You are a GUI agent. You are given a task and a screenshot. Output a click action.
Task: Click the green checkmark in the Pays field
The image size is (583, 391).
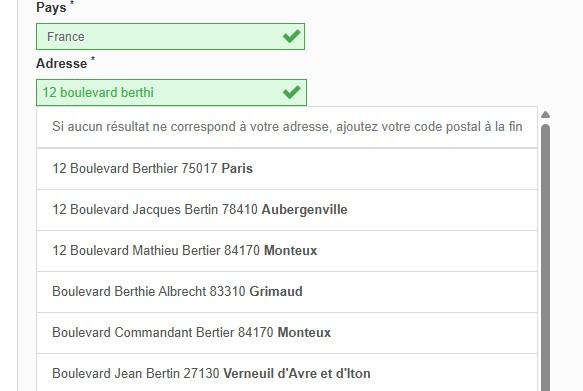(x=291, y=36)
